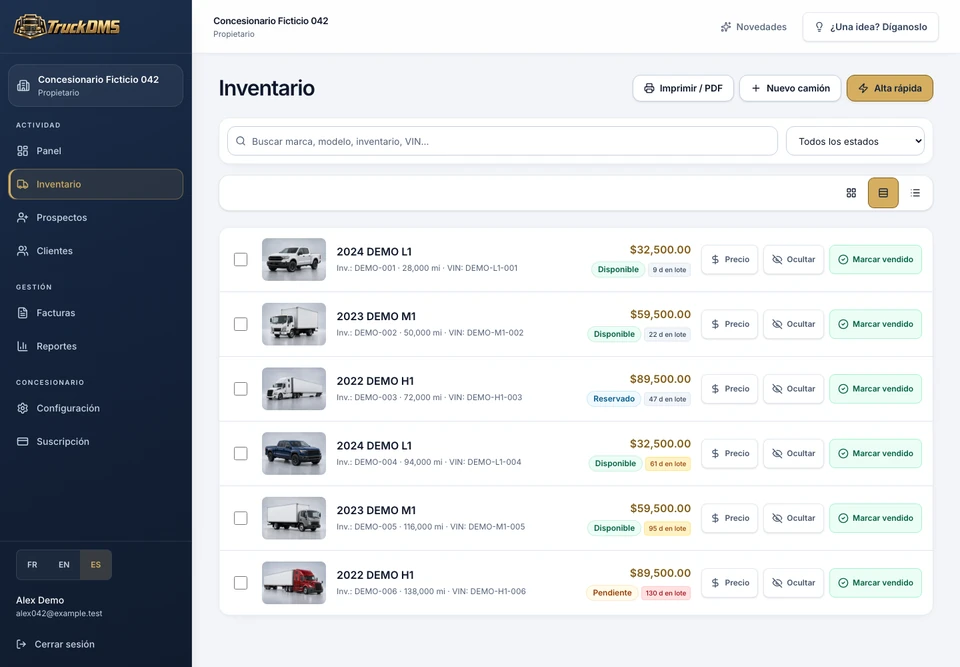The width and height of the screenshot is (960, 667).
Task: Marcar vendido for DEMO-003
Action: (876, 389)
